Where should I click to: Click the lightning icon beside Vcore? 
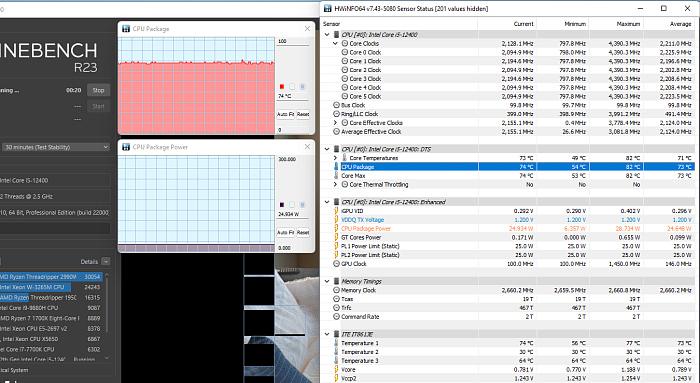point(336,370)
